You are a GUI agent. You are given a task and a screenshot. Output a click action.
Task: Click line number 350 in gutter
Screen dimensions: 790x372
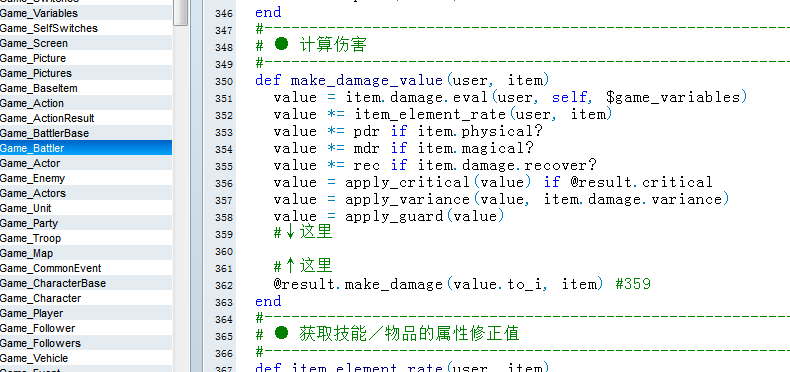[224, 82]
